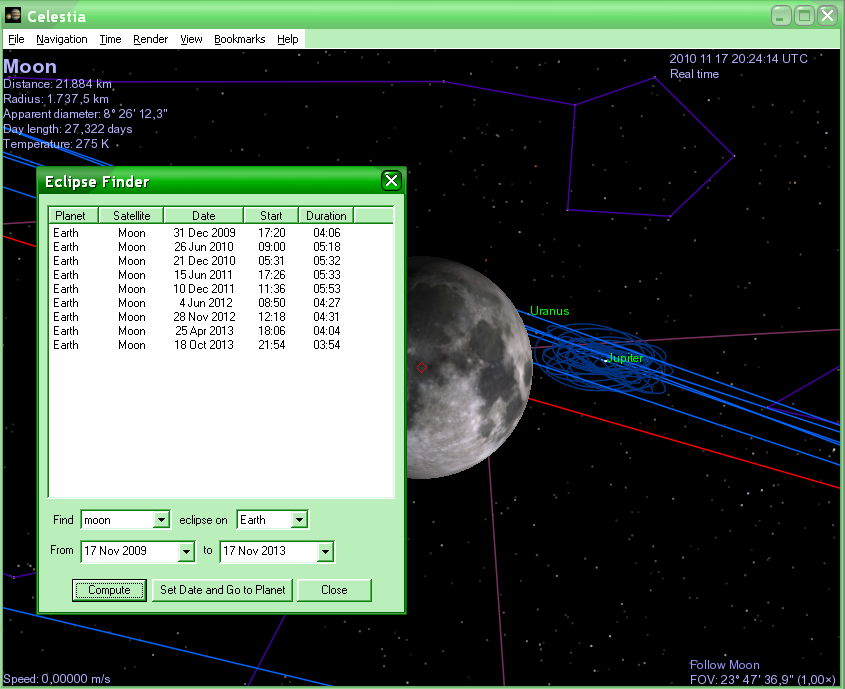
Task: Open the Render menu
Action: (x=151, y=39)
